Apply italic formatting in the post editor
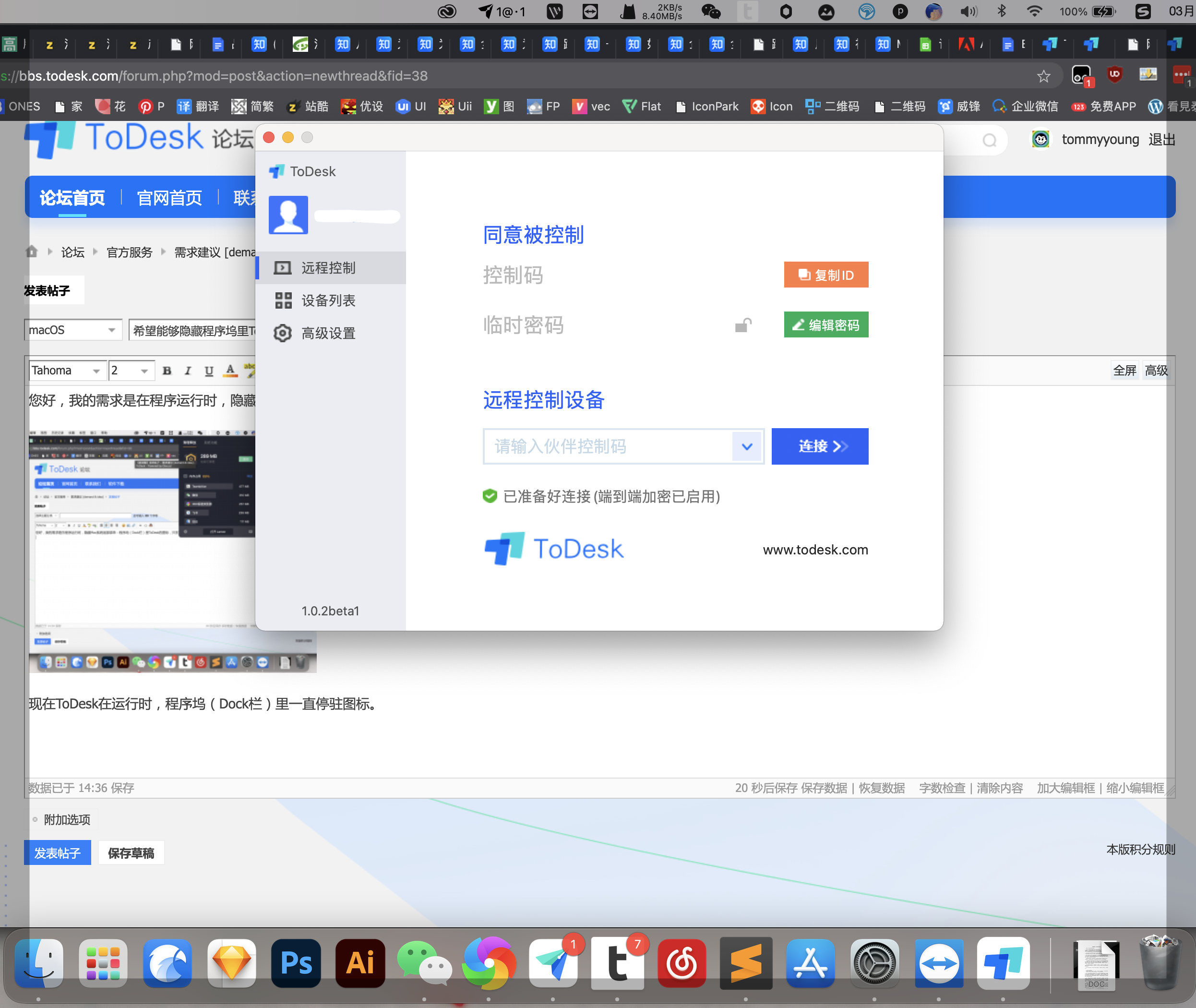The width and height of the screenshot is (1196, 1008). (x=188, y=370)
